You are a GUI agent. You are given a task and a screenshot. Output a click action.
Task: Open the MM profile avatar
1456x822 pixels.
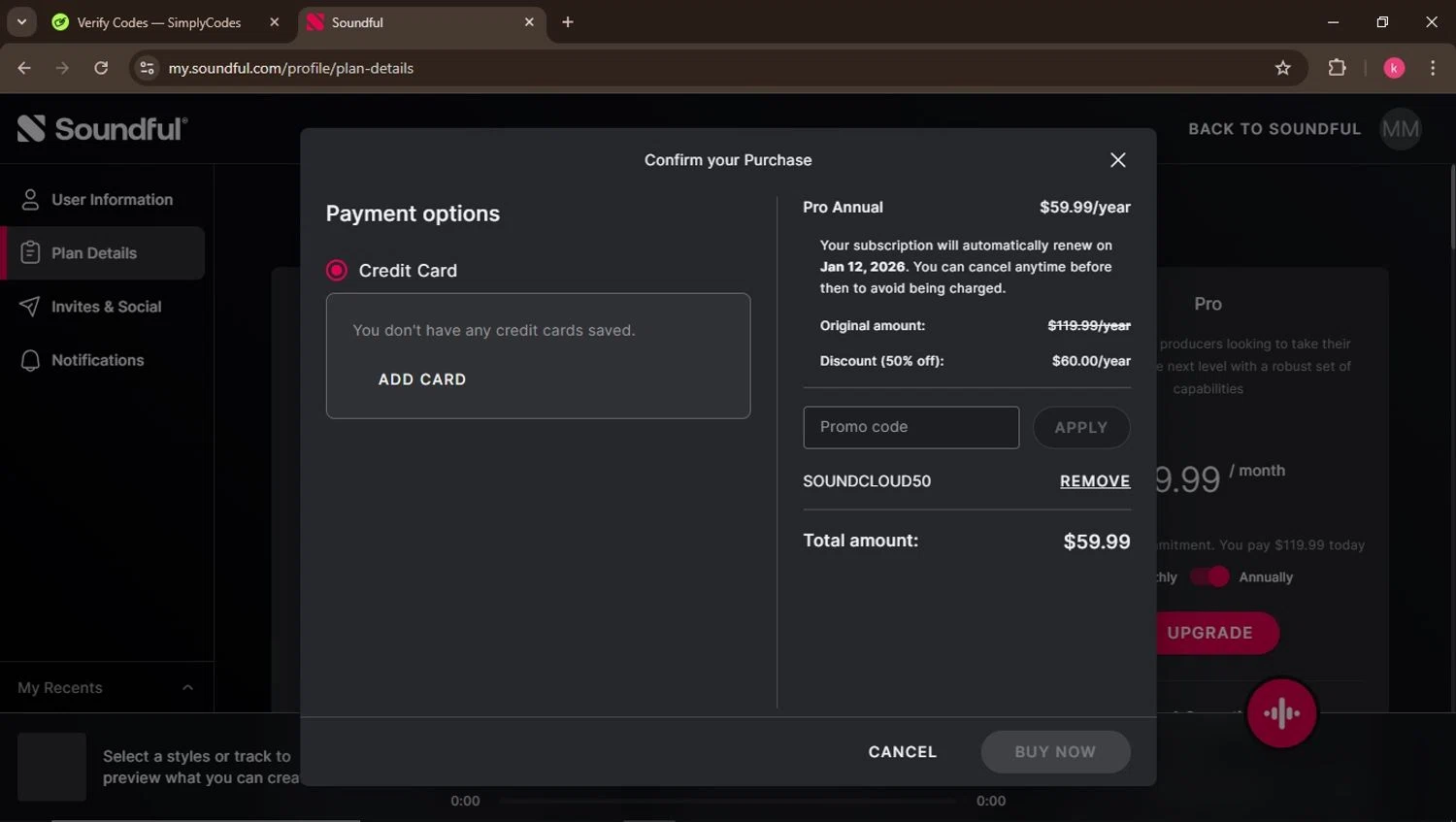point(1401,129)
